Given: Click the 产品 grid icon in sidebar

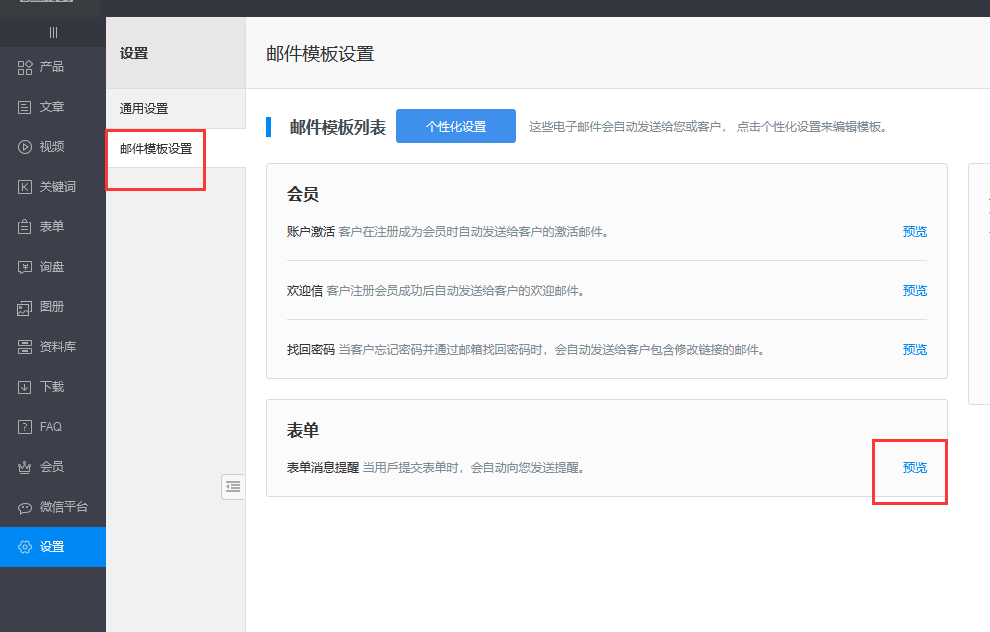Looking at the screenshot, I should [x=25, y=67].
